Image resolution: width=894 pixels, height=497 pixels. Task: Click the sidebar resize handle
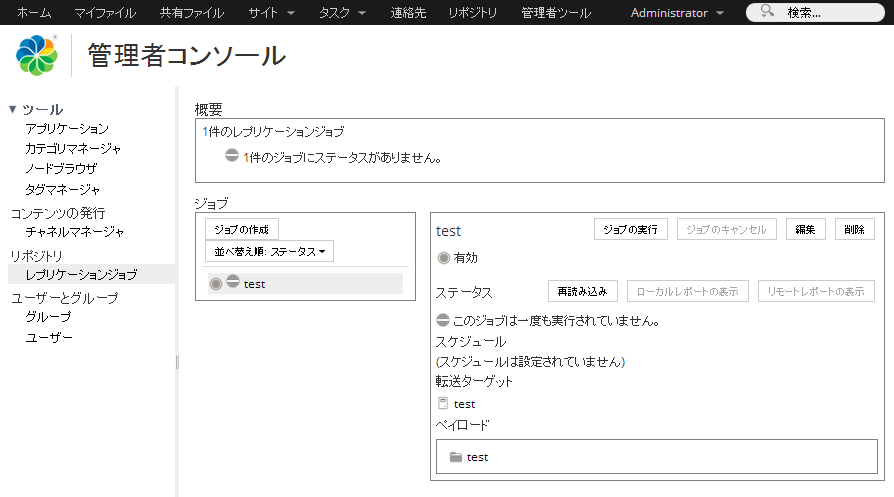click(x=177, y=362)
